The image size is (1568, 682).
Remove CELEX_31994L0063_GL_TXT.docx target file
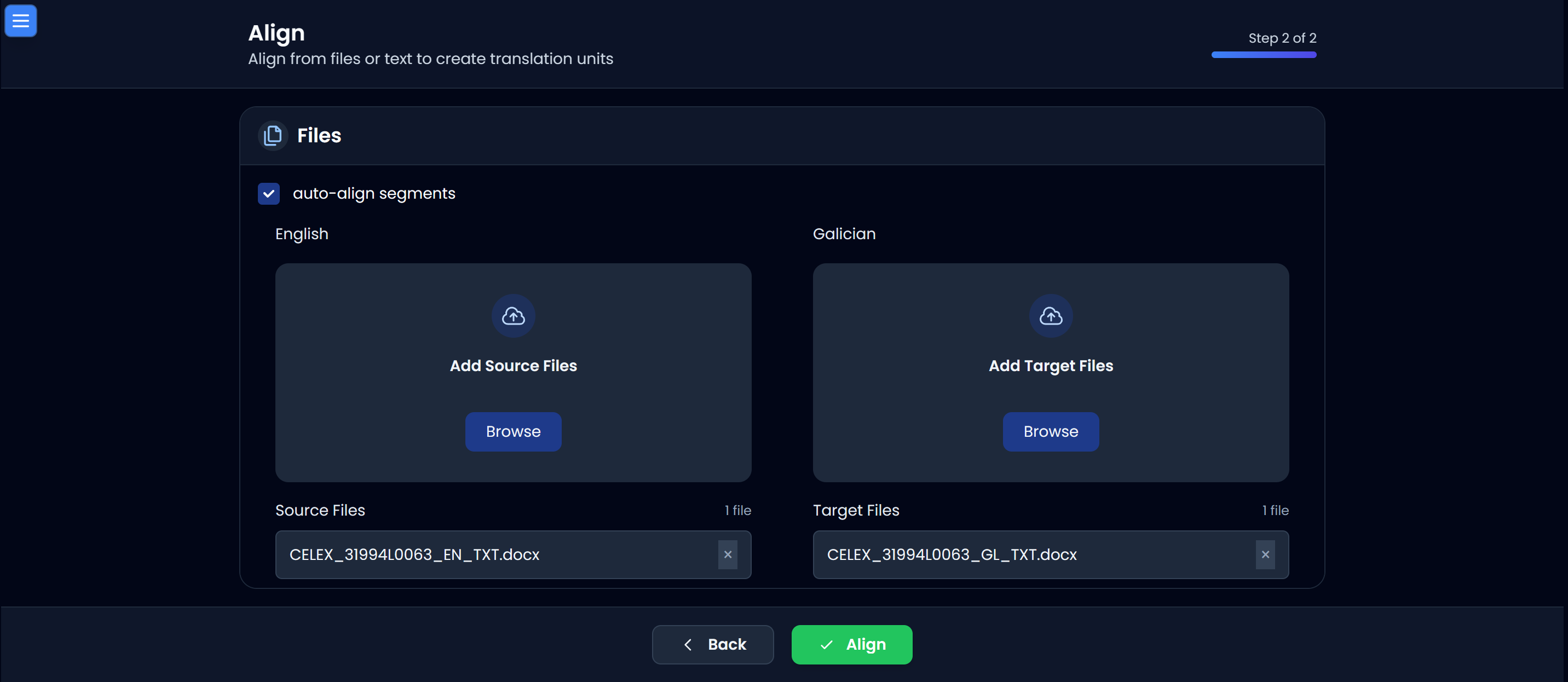[x=1265, y=554]
